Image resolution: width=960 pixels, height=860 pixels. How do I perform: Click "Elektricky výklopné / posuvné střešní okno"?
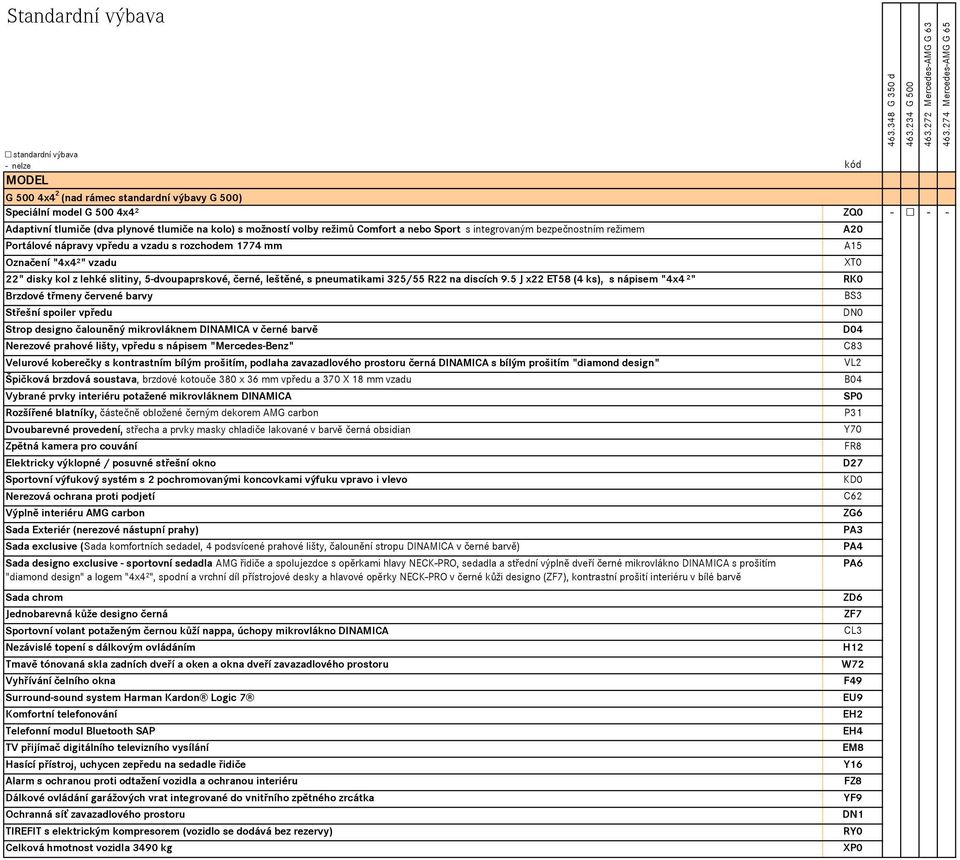point(111,463)
